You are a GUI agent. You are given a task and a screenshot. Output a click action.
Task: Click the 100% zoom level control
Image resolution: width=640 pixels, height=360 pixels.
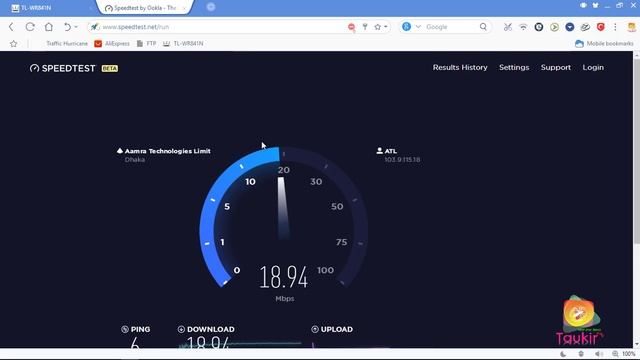(x=623, y=354)
